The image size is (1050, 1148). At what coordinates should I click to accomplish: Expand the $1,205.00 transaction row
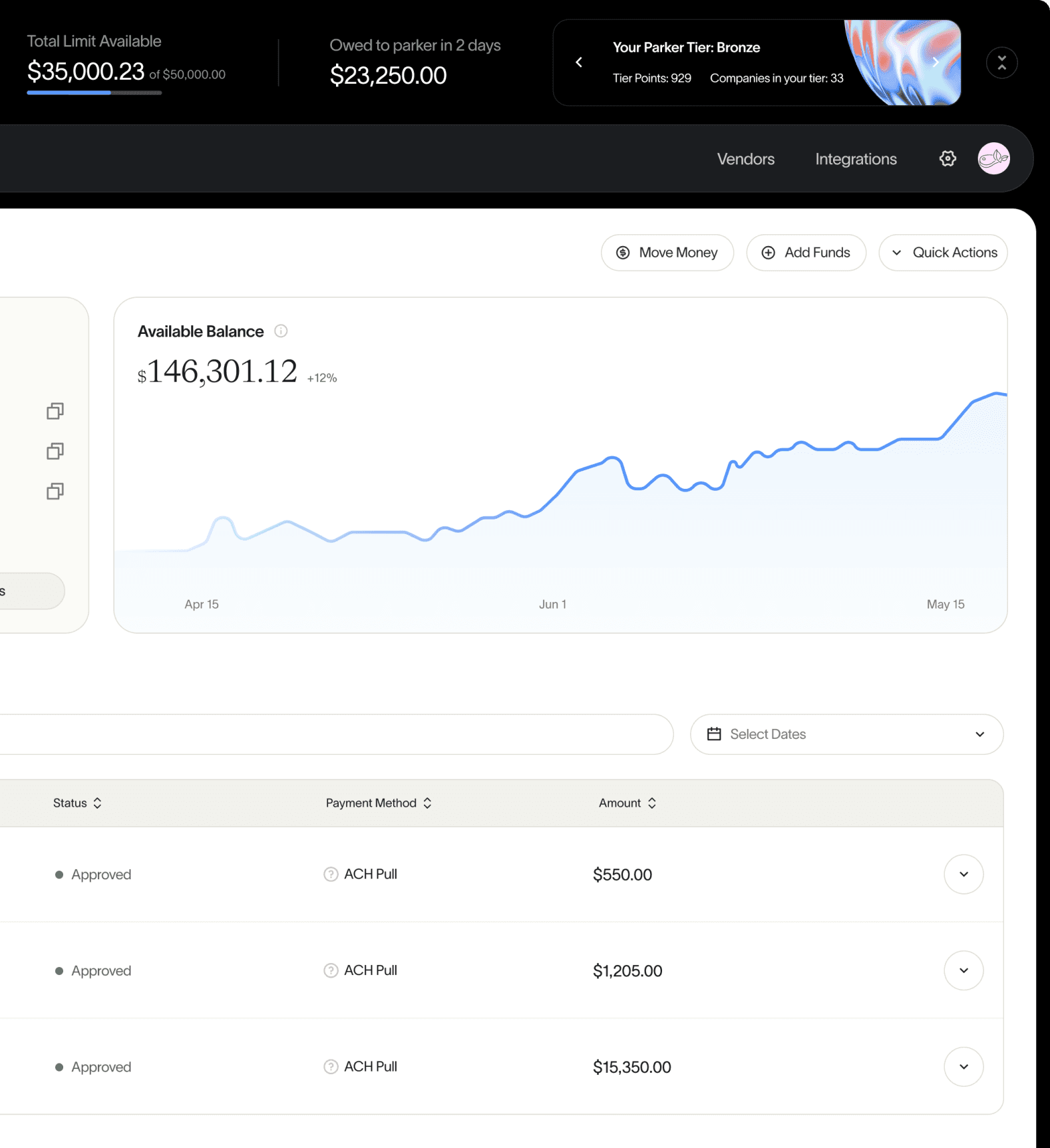(963, 970)
